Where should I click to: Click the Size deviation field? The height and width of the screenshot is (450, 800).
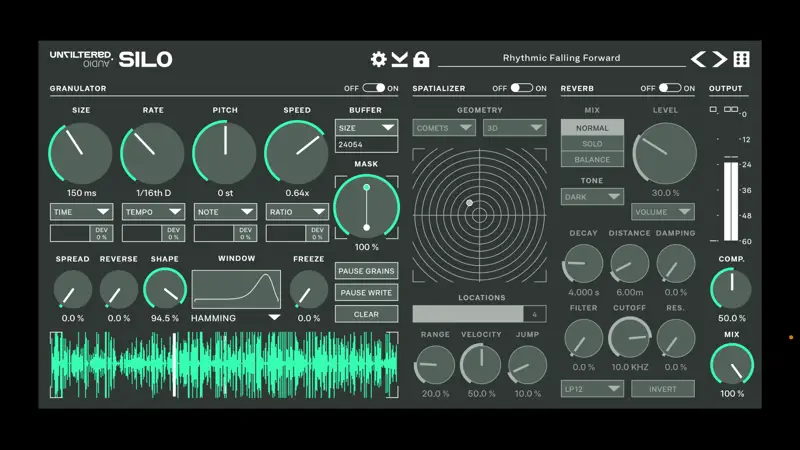81,233
